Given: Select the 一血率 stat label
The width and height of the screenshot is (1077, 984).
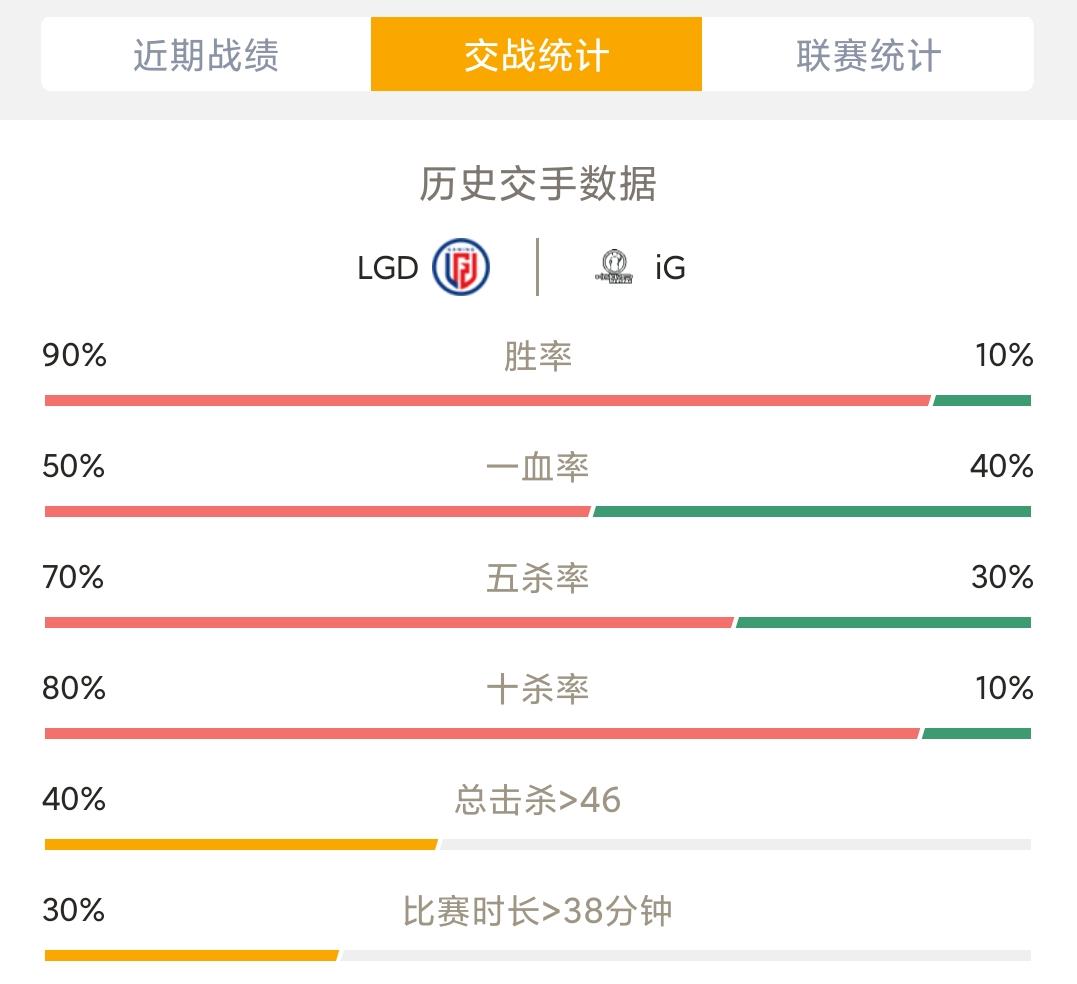Looking at the screenshot, I should 538,468.
